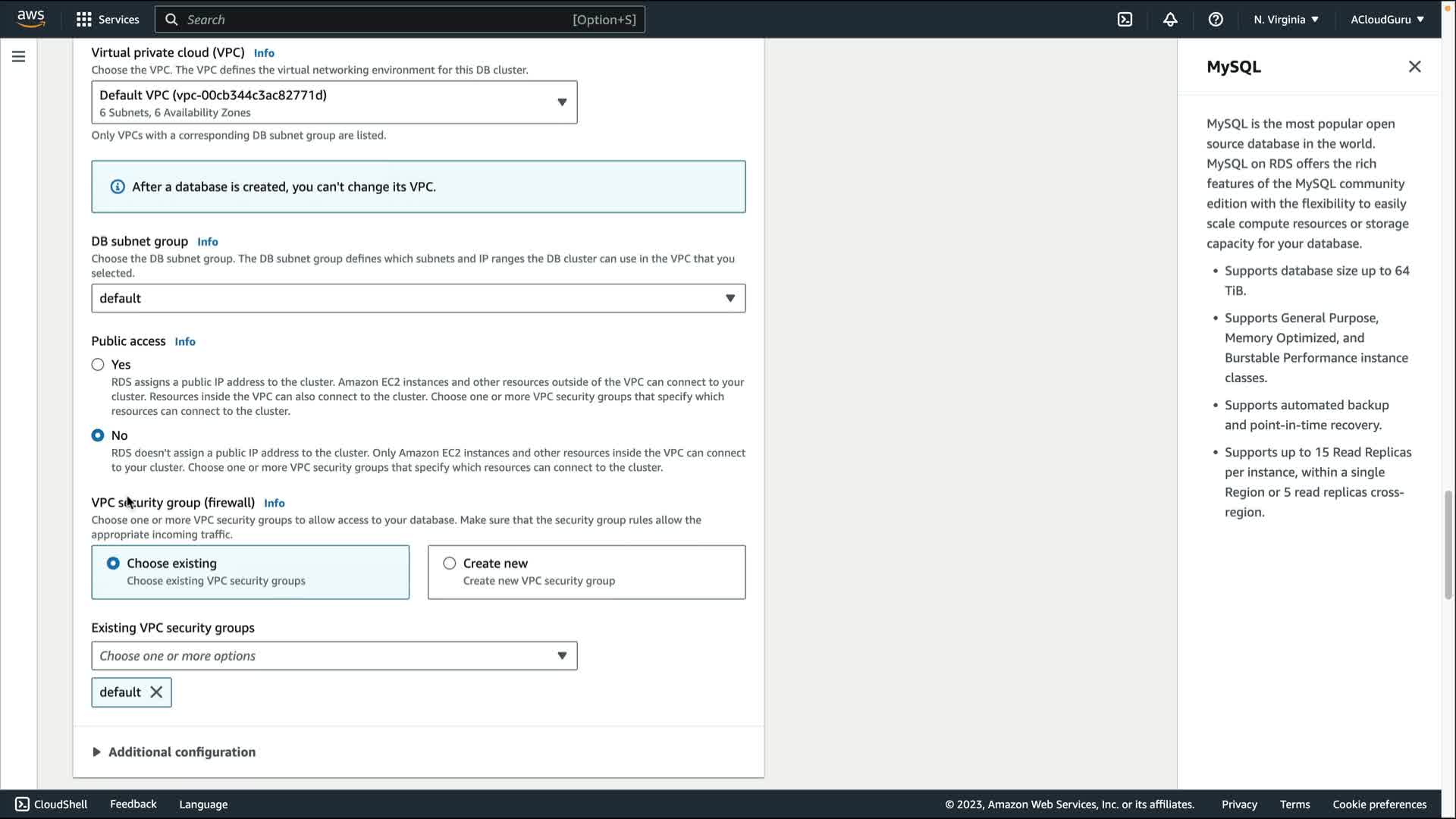Open the N. Virginia region menu
Viewport: 1456px width, 819px height.
pyautogui.click(x=1285, y=20)
